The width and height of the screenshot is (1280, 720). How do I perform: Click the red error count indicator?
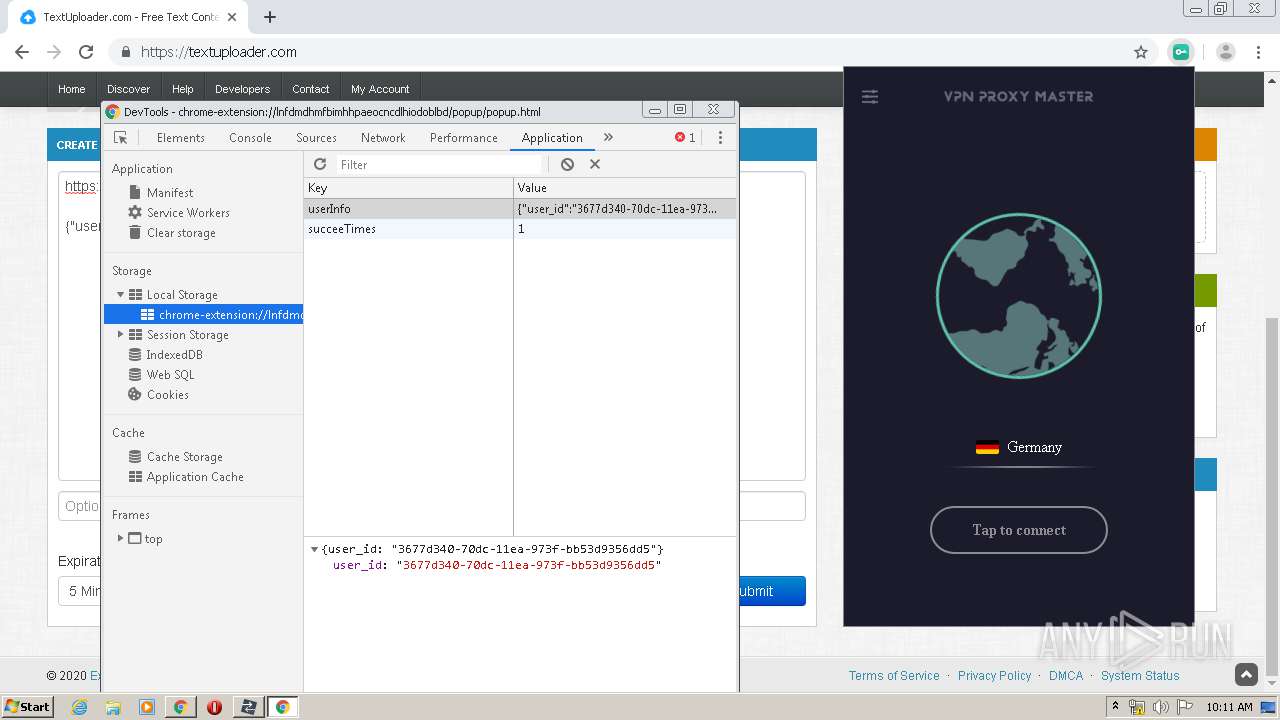click(685, 138)
